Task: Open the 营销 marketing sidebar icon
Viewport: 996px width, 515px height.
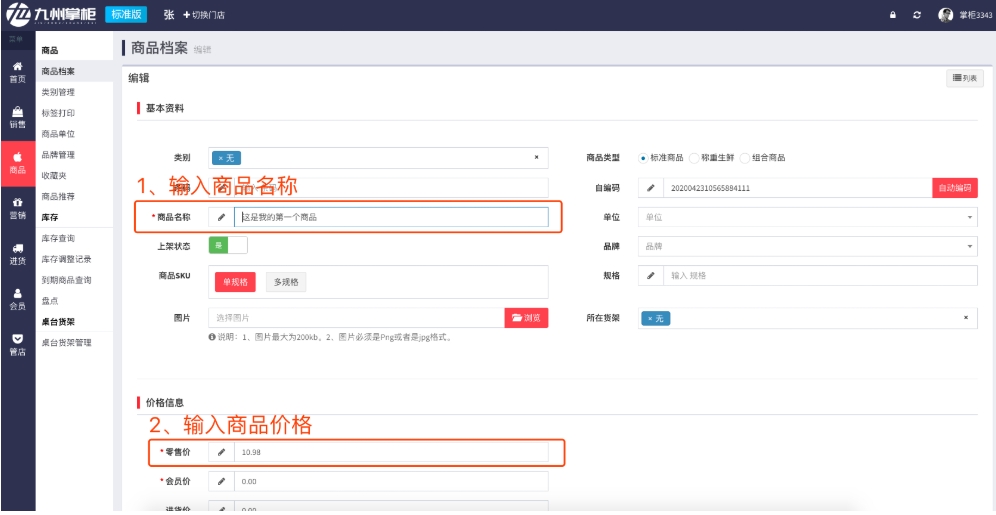Action: click(x=18, y=208)
